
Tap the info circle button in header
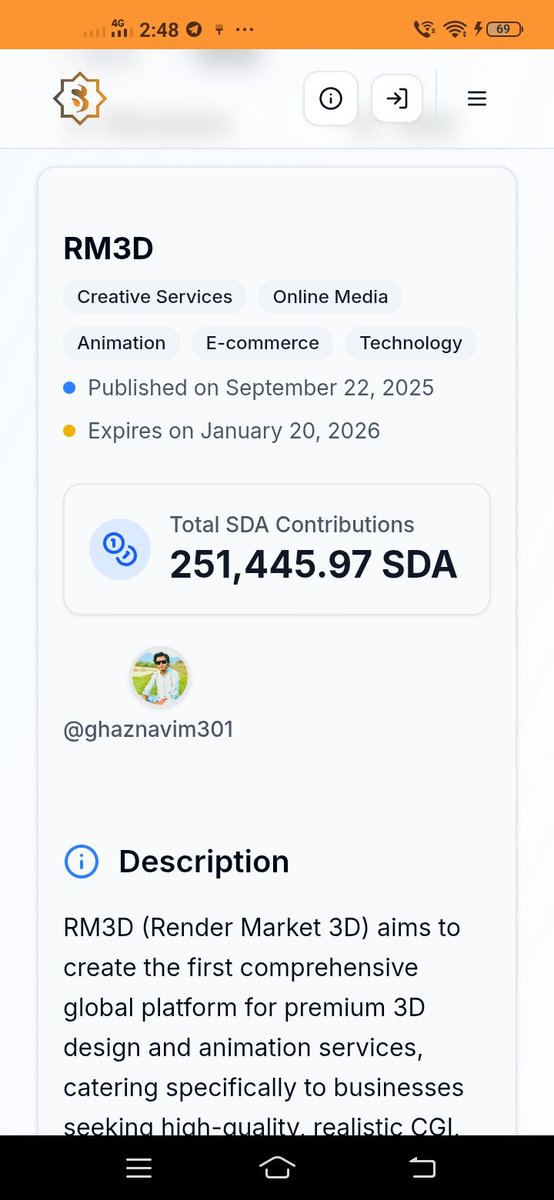[330, 99]
